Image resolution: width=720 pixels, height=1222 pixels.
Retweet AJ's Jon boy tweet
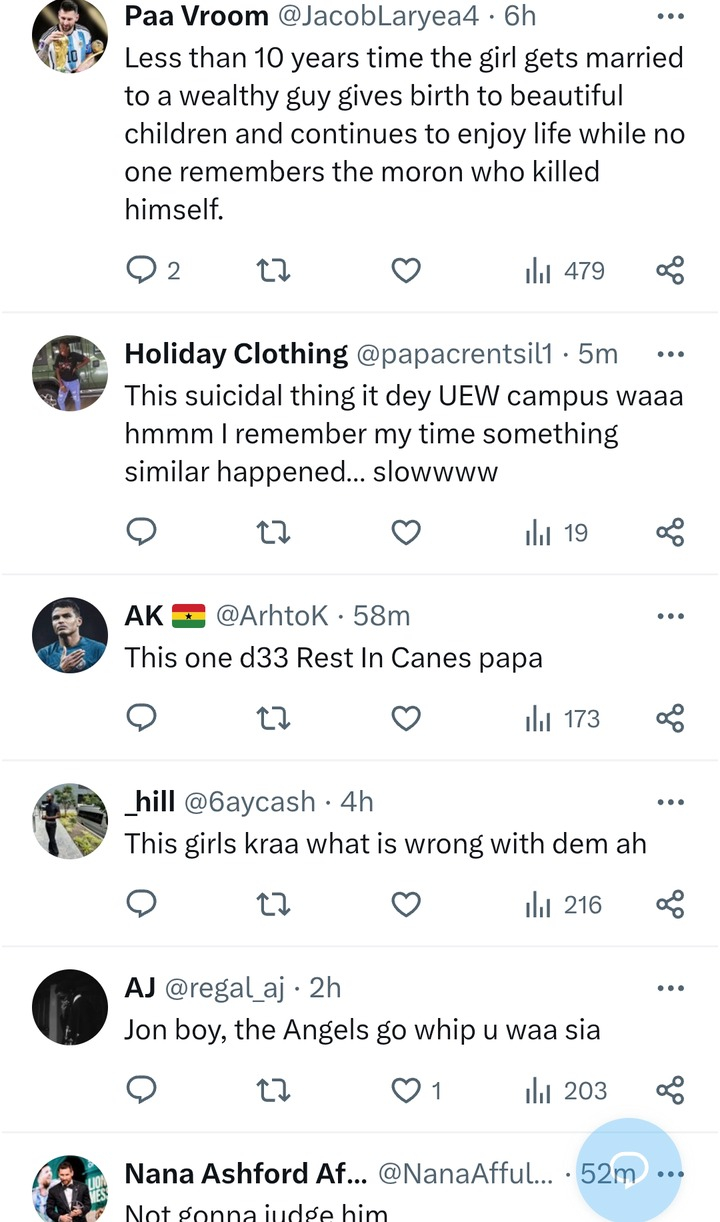[273, 1091]
